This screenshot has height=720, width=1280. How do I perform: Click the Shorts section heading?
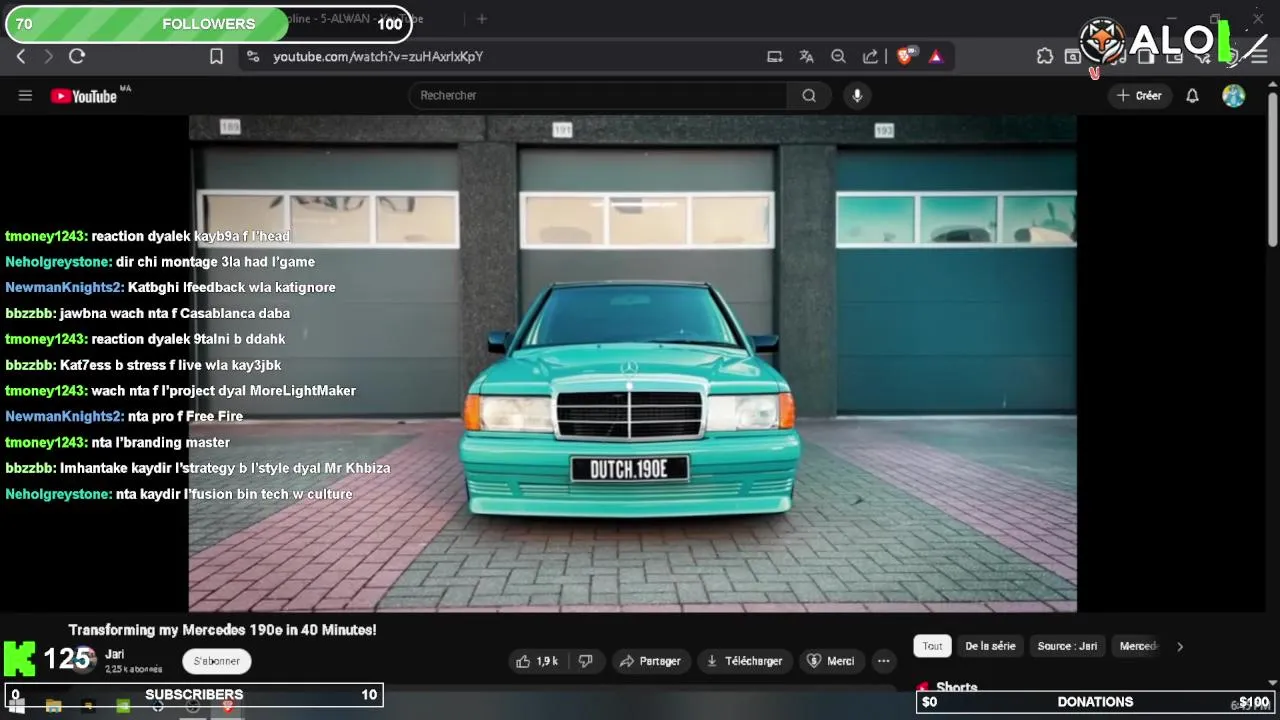[956, 687]
